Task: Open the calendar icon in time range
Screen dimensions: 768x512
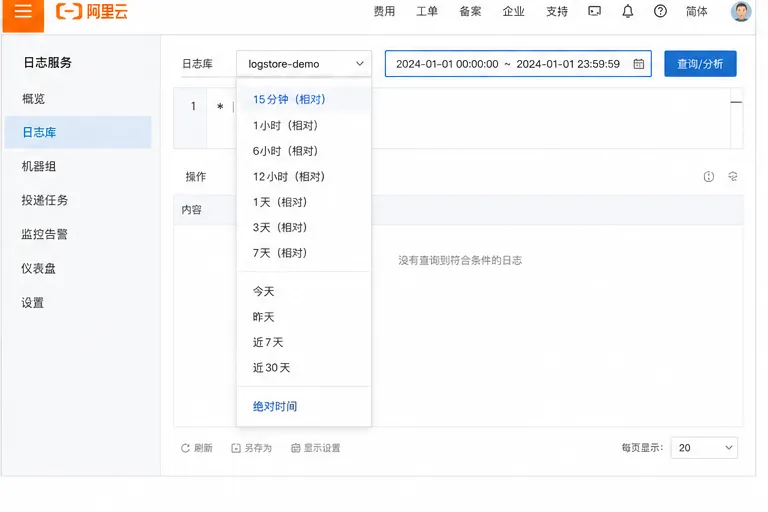Action: click(x=639, y=64)
